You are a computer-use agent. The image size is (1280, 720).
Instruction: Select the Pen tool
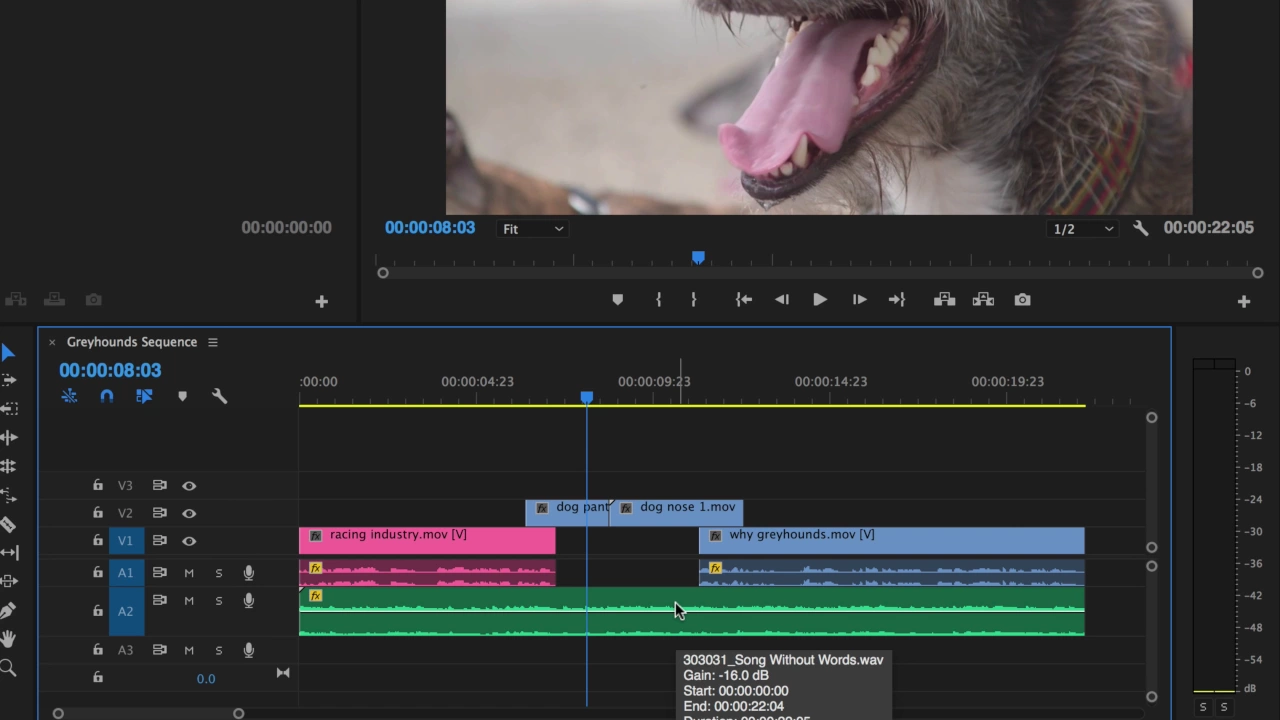tap(9, 610)
